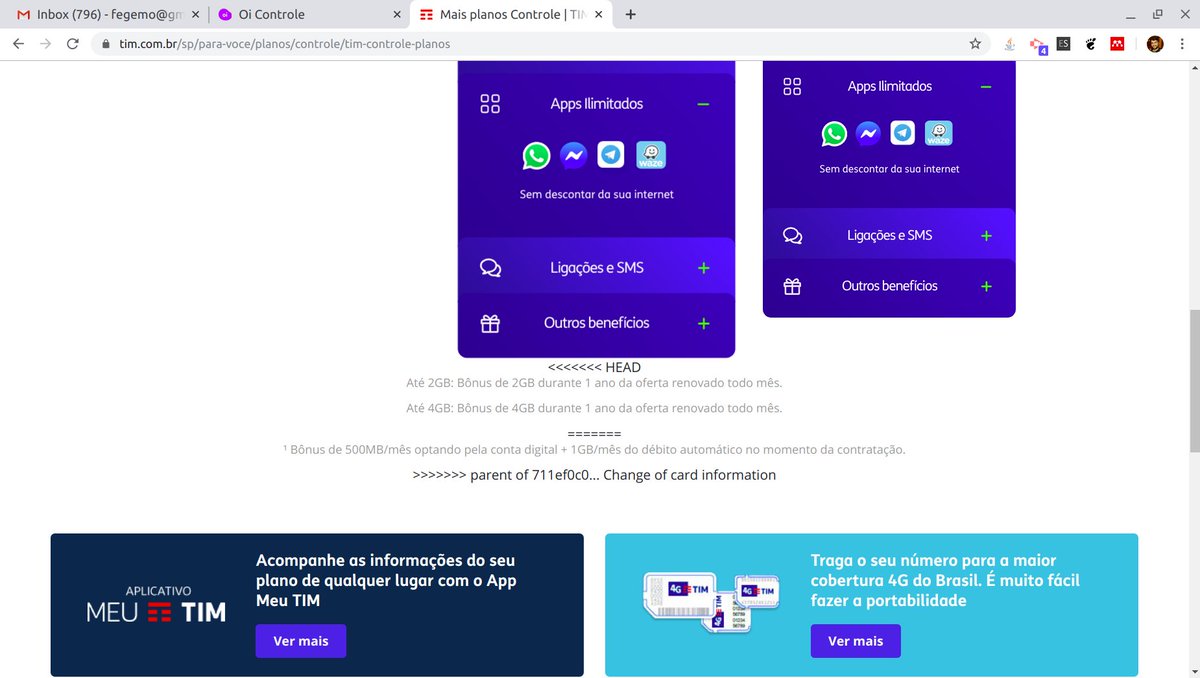Click the address bar URL
The image size is (1200, 678).
coord(285,44)
